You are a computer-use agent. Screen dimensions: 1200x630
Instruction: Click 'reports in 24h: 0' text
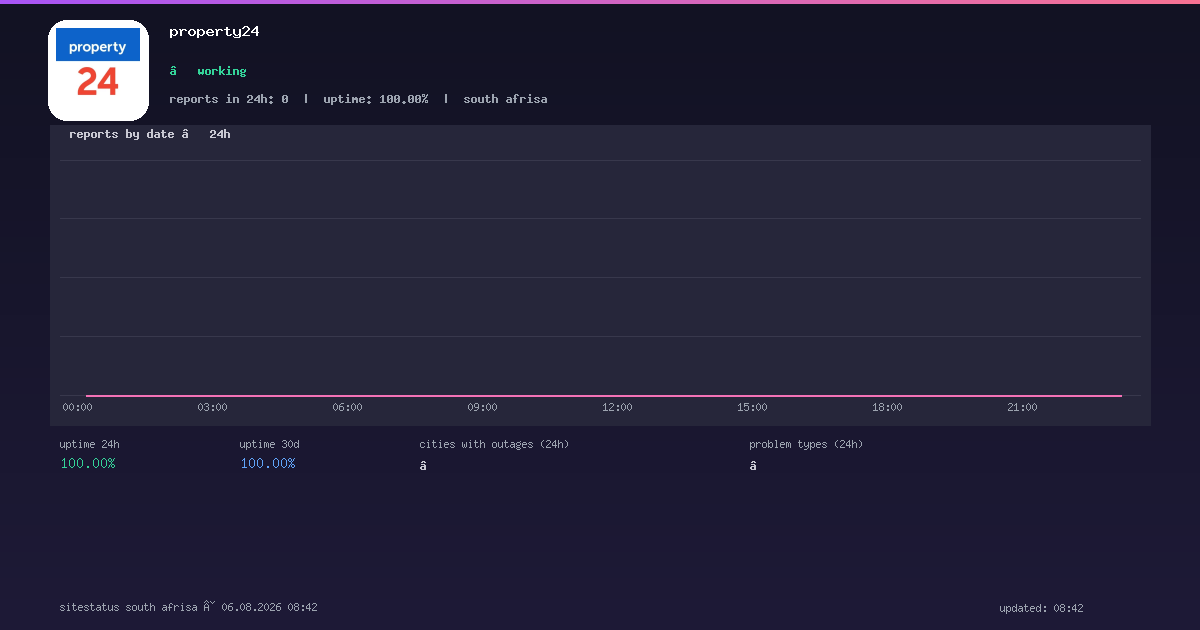pyautogui.click(x=228, y=99)
